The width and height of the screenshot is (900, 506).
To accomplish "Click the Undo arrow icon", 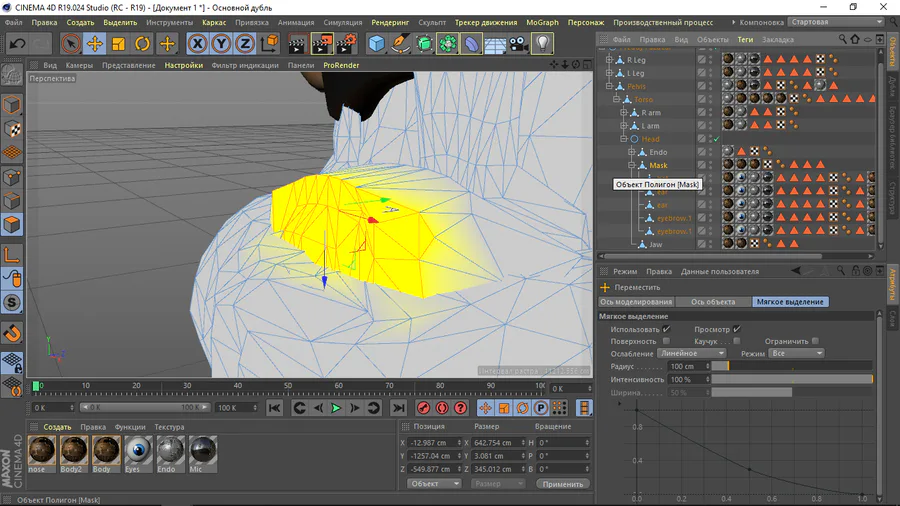I will [17, 44].
